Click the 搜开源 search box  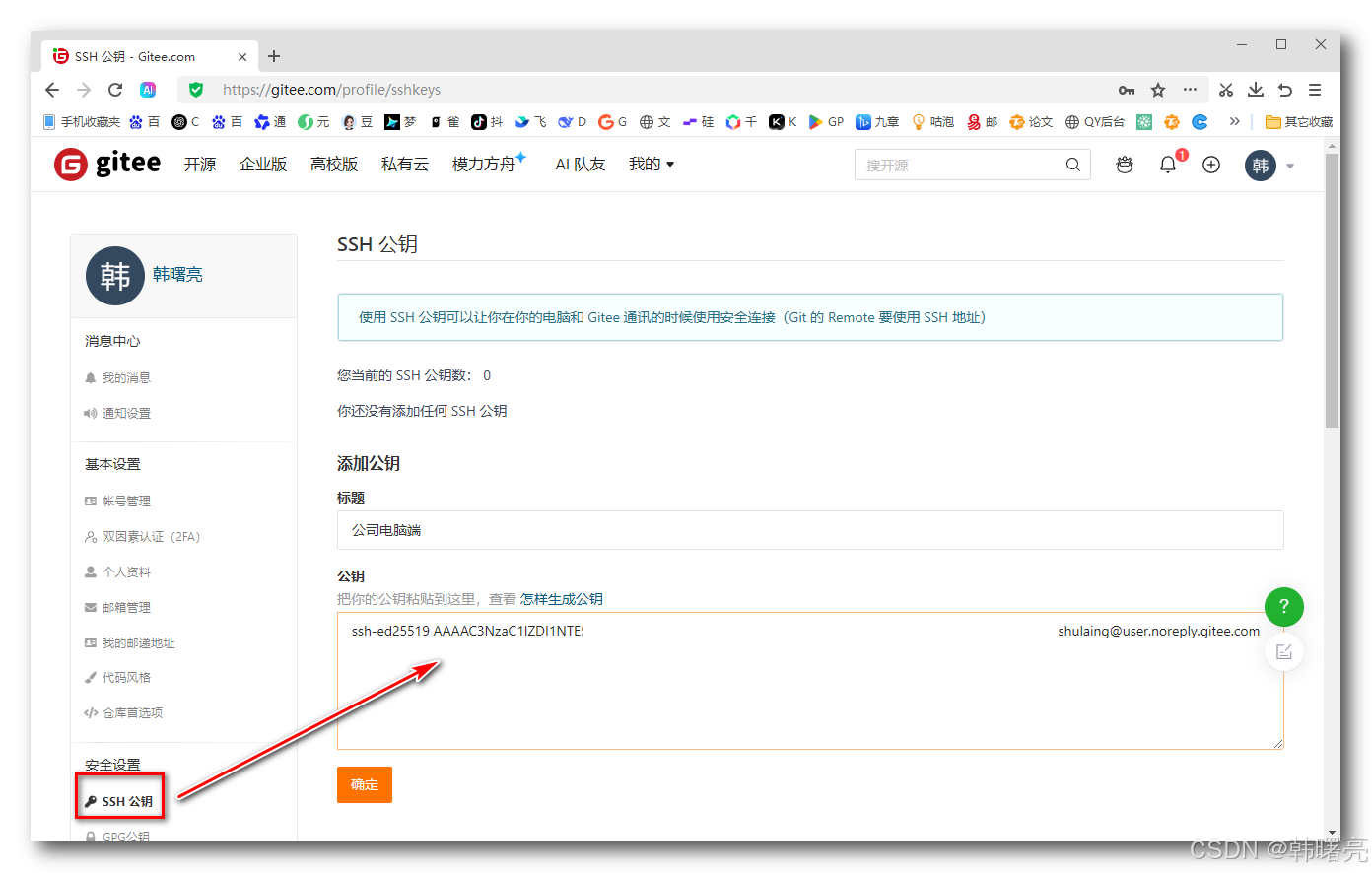(x=973, y=165)
